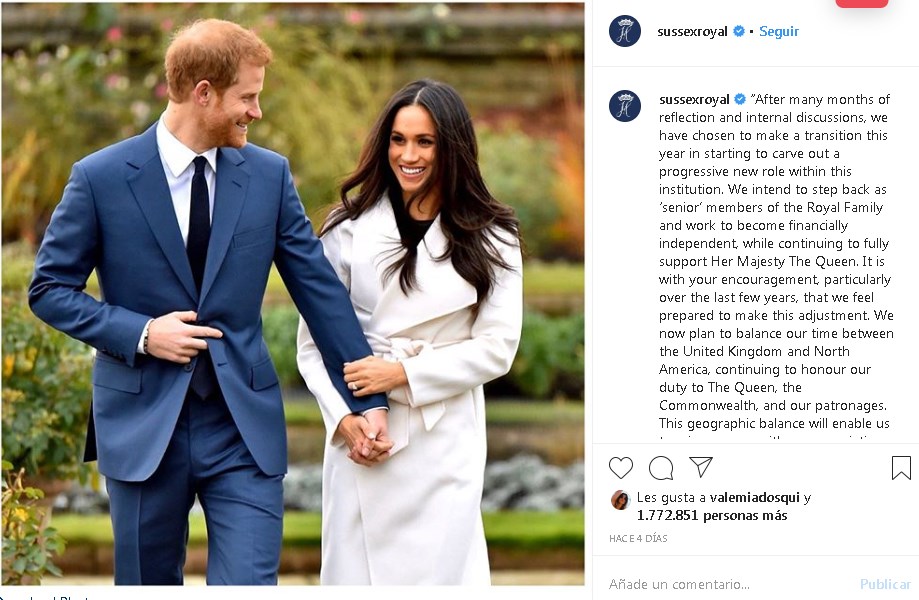Screen dimensions: 919x600
Task: Click the couple photo in the post
Action: [293, 294]
